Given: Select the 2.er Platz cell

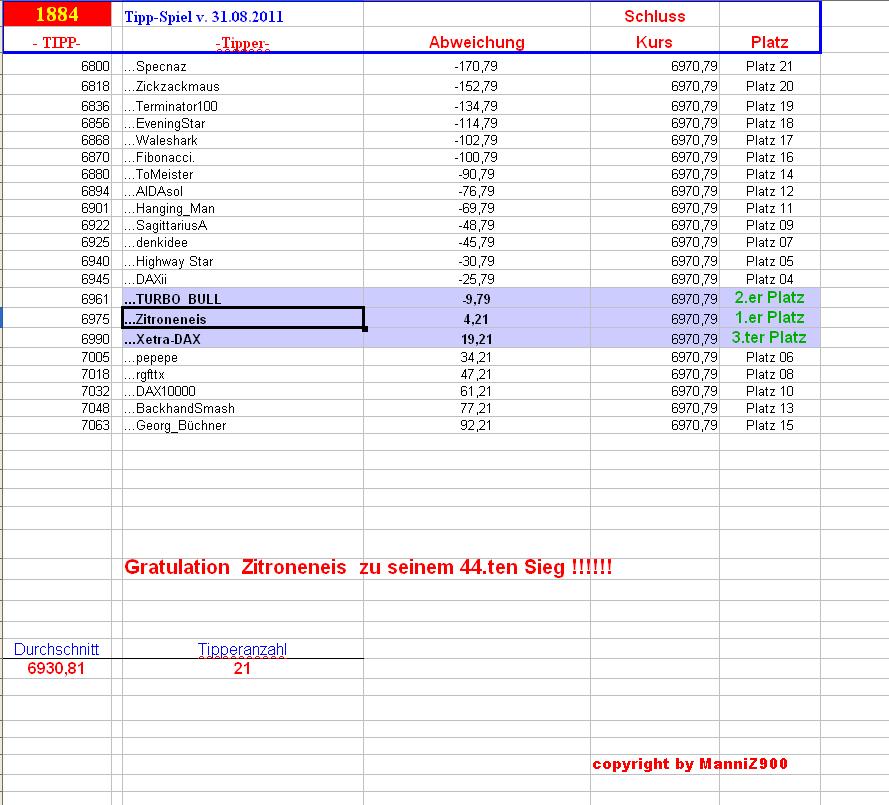Looking at the screenshot, I should point(769,298).
